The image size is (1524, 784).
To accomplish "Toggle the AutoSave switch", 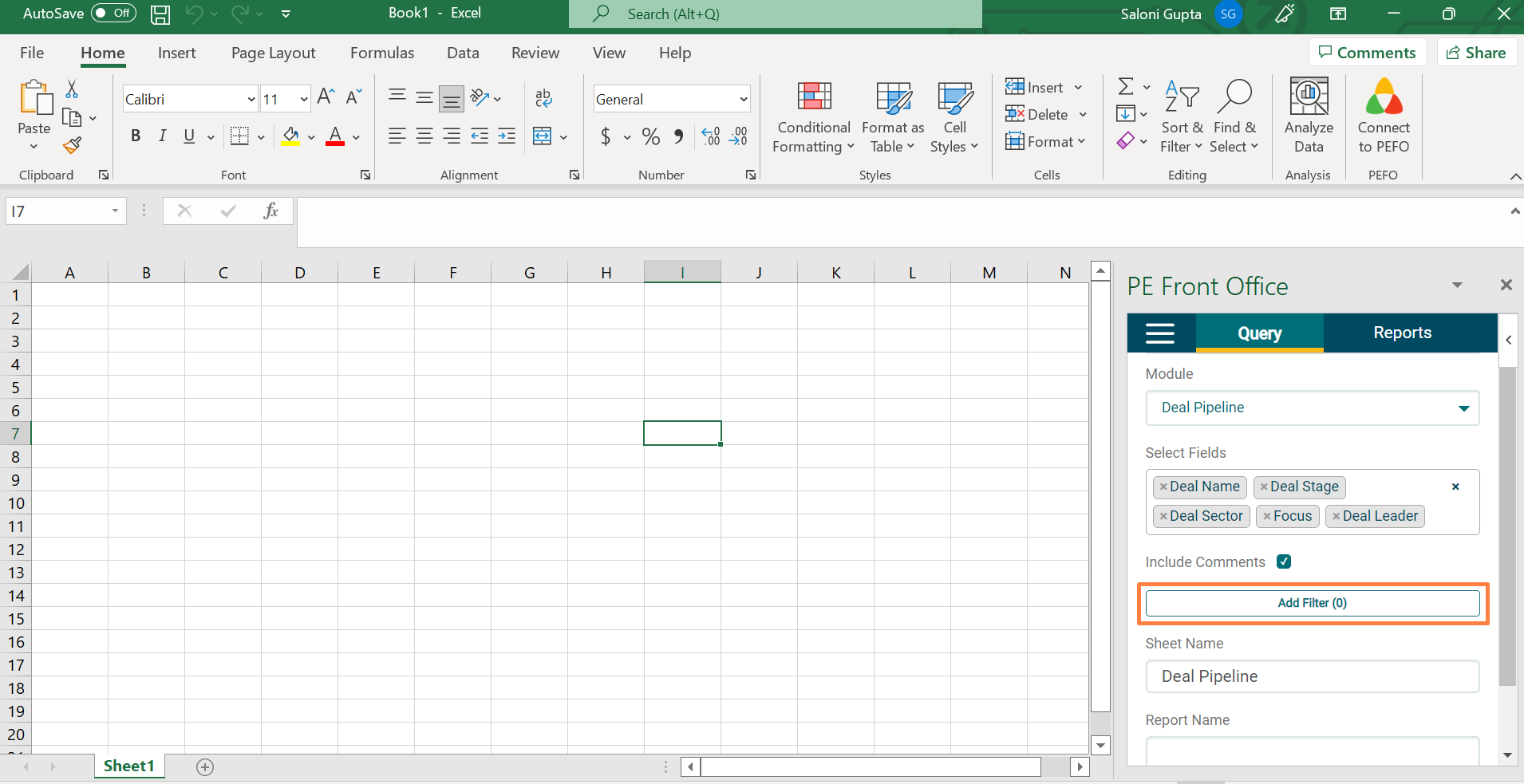I will tap(113, 14).
